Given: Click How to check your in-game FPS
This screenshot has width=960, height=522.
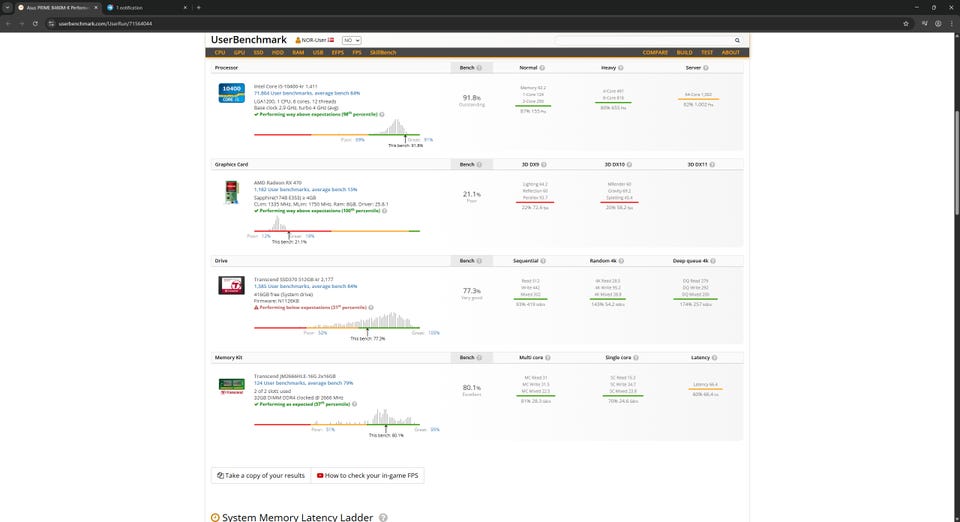Looking at the screenshot, I should coord(367,475).
